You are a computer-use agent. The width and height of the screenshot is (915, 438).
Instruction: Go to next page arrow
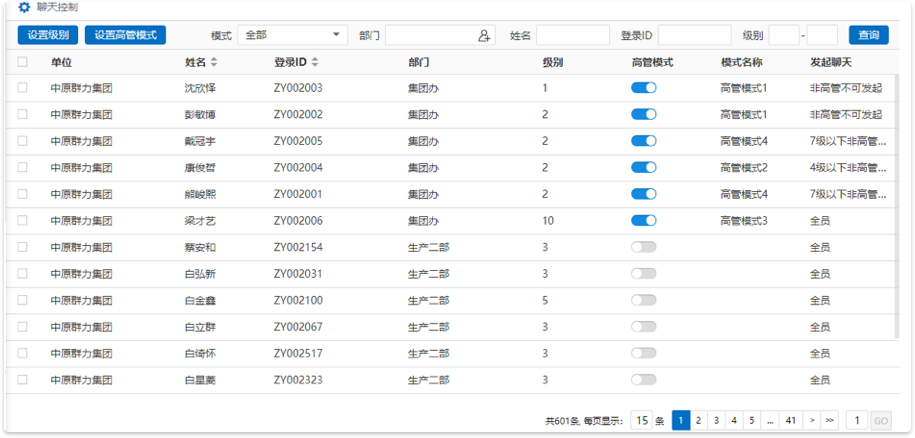812,421
